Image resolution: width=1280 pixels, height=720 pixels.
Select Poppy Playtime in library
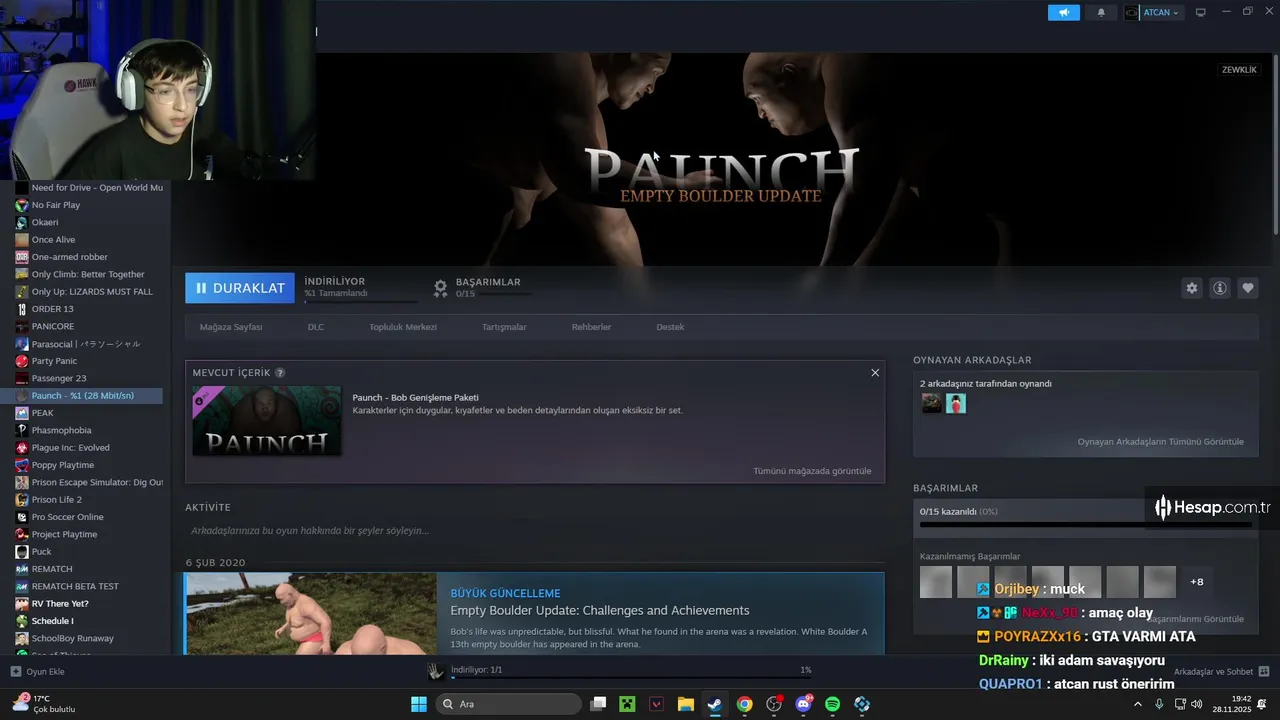[89, 465]
